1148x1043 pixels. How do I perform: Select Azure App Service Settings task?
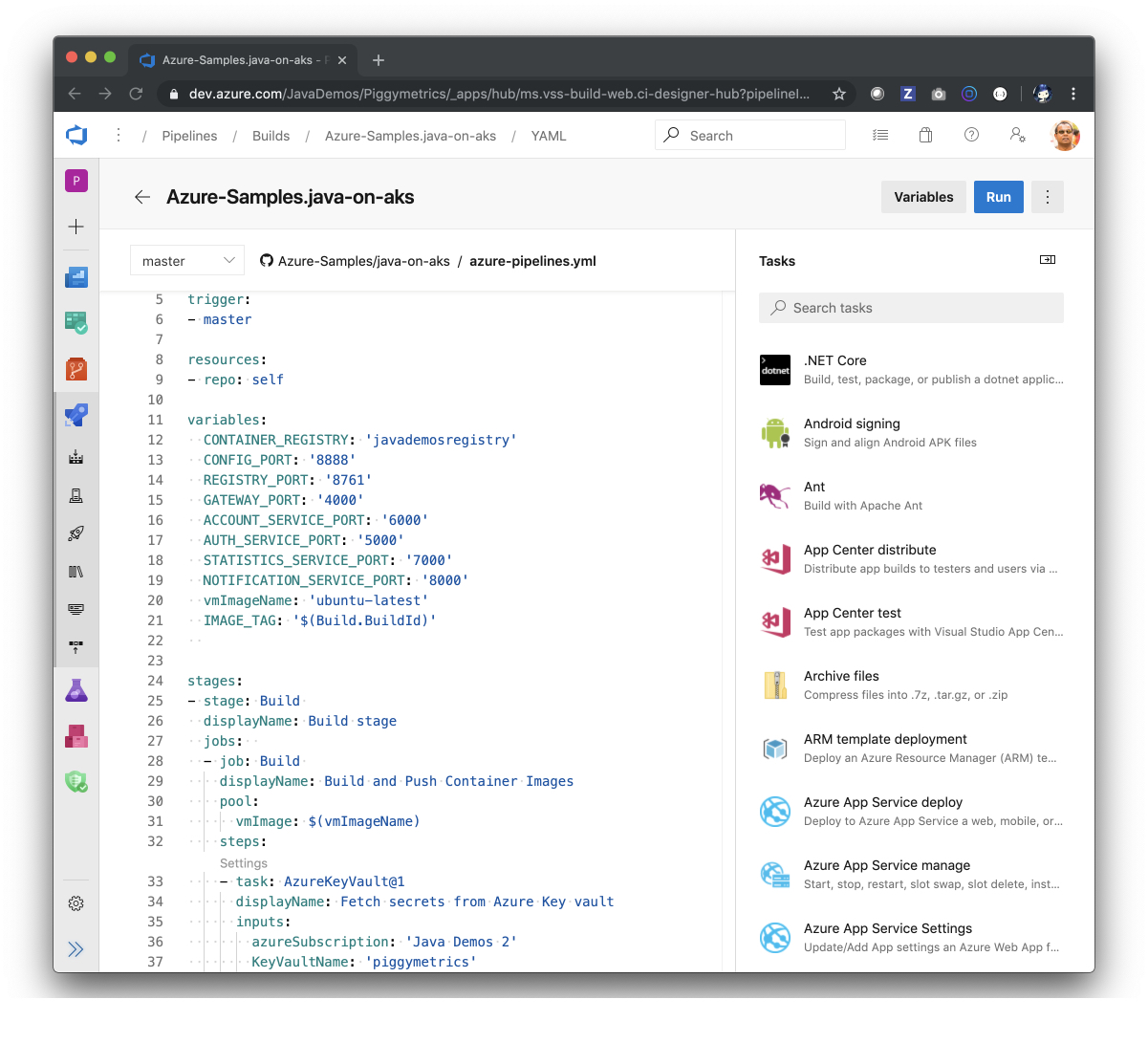coord(911,938)
